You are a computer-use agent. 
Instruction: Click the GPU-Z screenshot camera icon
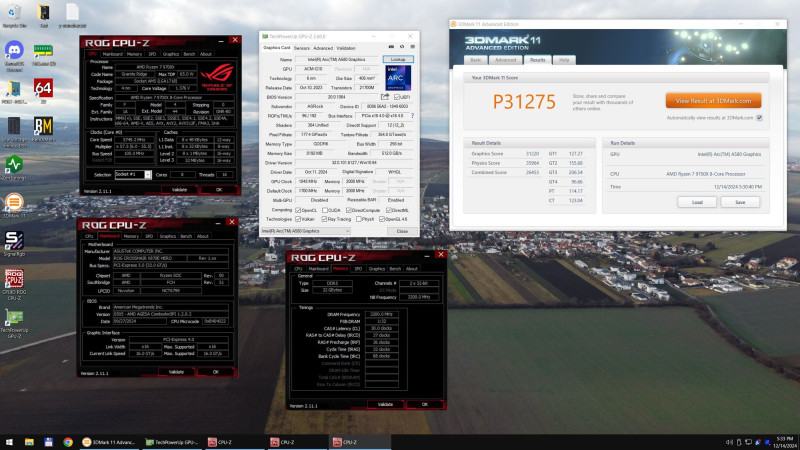click(391, 47)
